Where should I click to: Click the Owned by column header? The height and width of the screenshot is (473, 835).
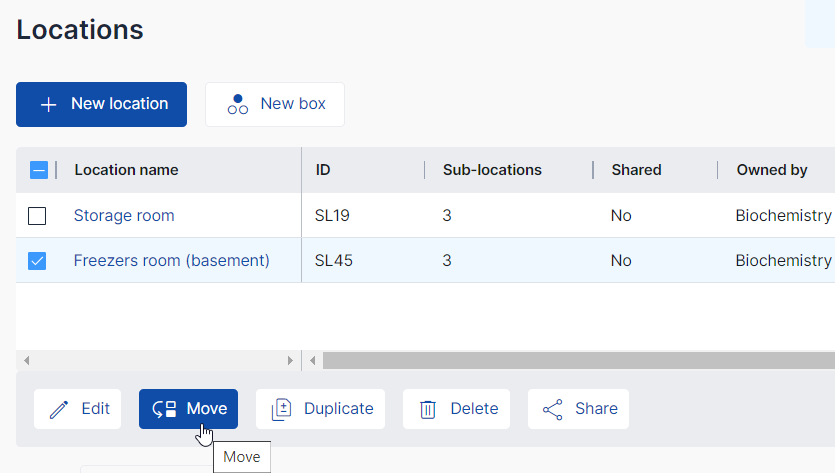click(772, 170)
